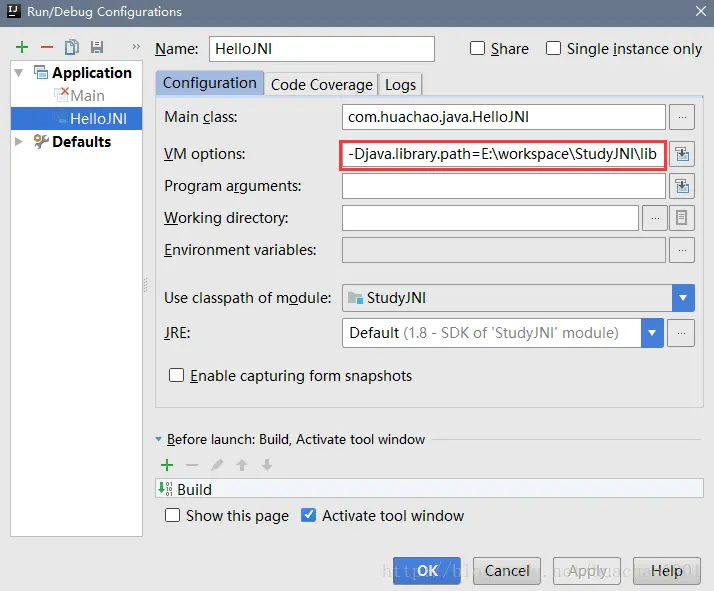This screenshot has width=714, height=591.
Task: Expand Program arguments editor icon
Action: pyautogui.click(x=682, y=186)
